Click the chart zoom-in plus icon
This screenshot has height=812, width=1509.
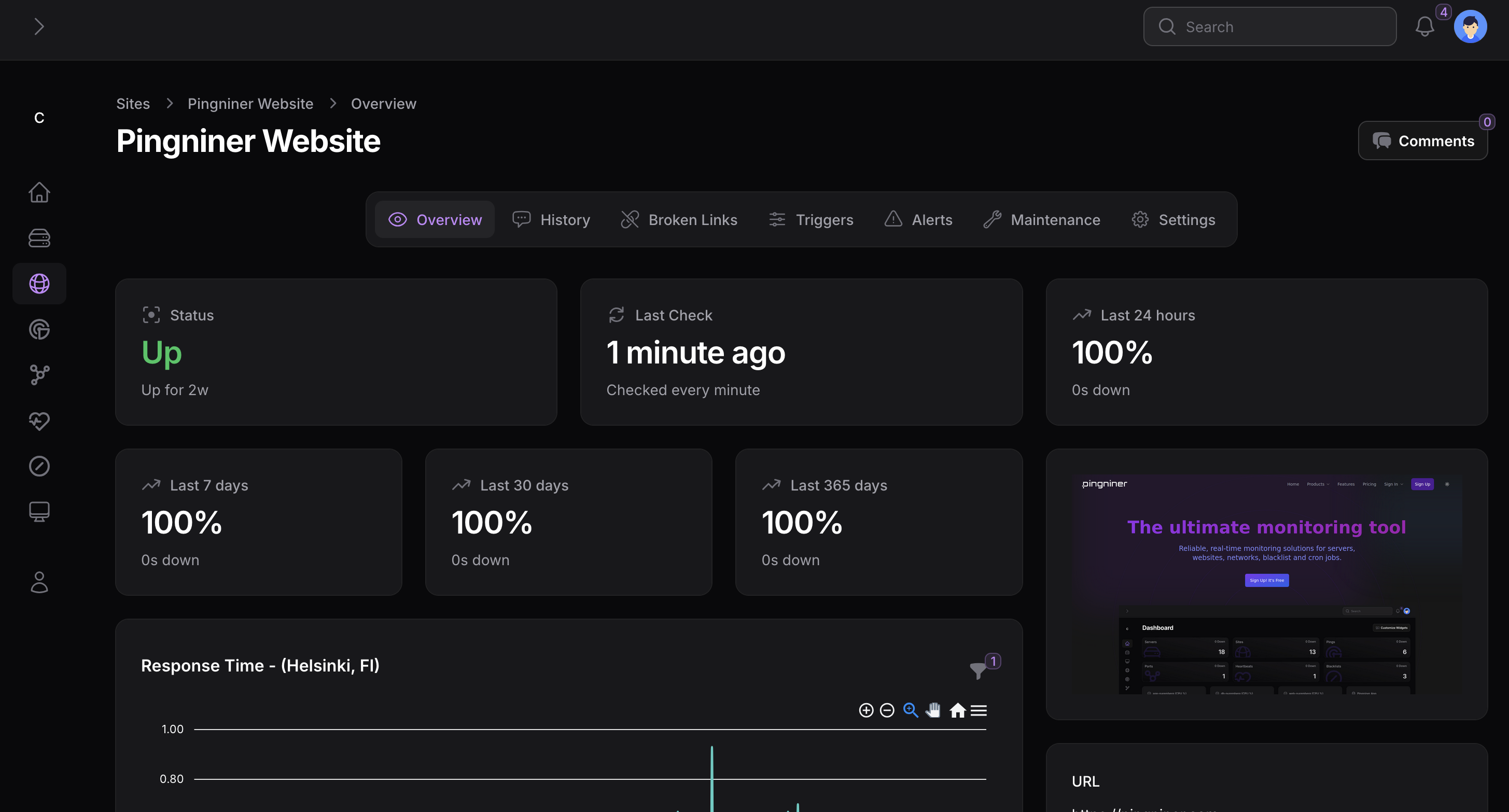[x=866, y=711]
